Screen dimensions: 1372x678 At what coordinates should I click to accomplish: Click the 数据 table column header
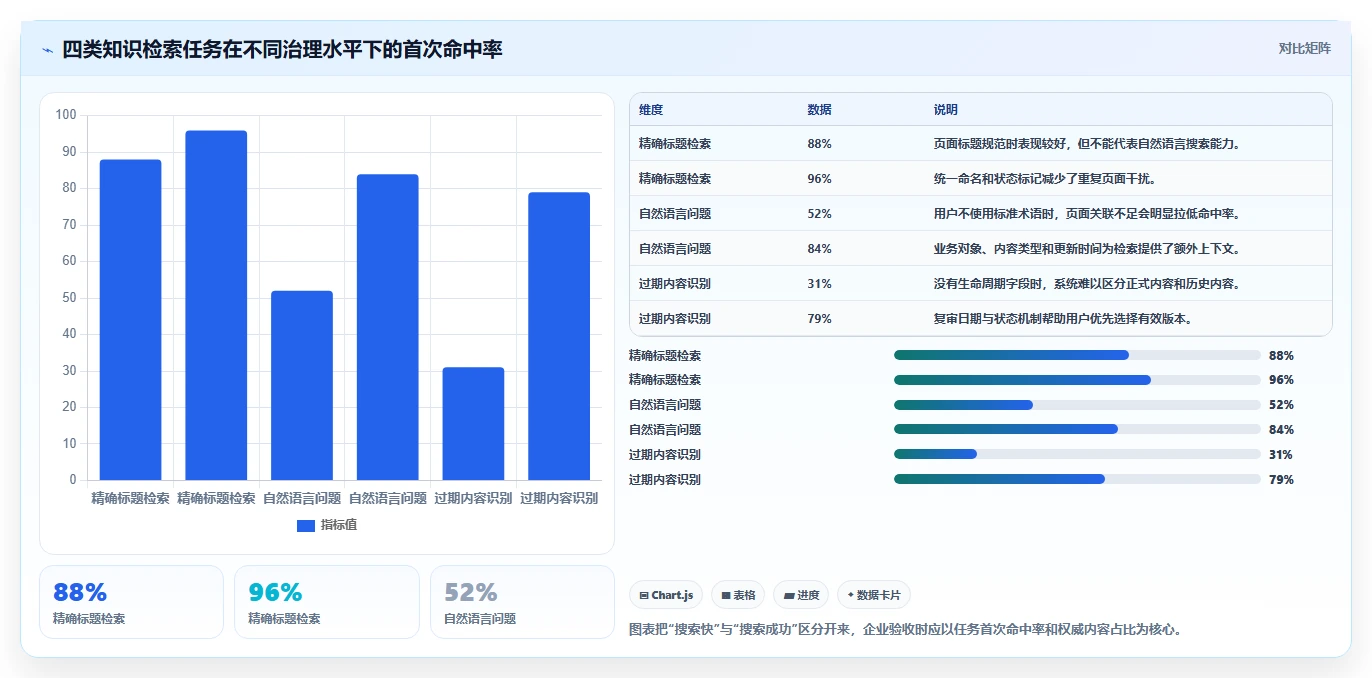point(820,110)
